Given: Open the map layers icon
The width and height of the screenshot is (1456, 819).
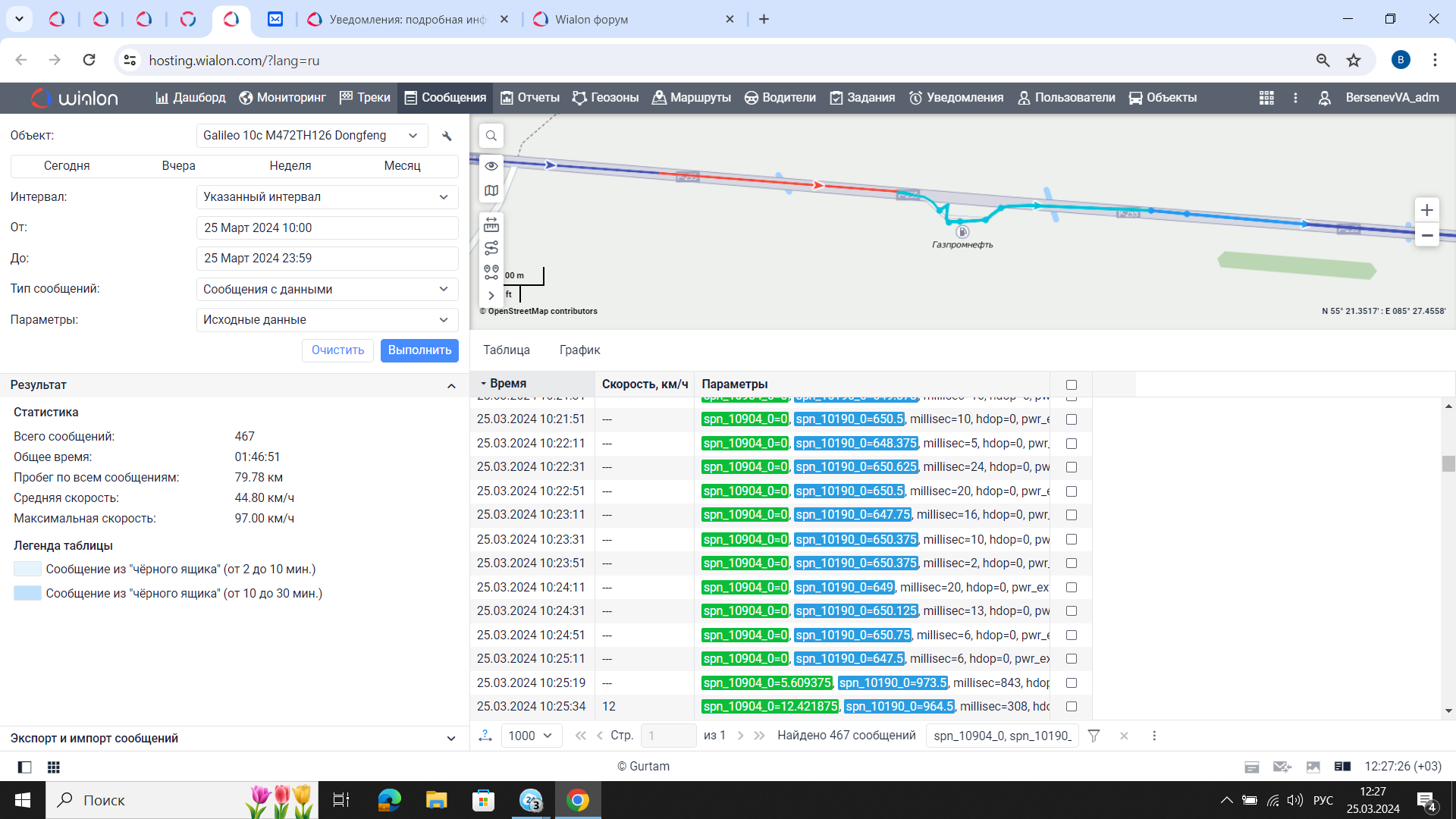Looking at the screenshot, I should [491, 190].
